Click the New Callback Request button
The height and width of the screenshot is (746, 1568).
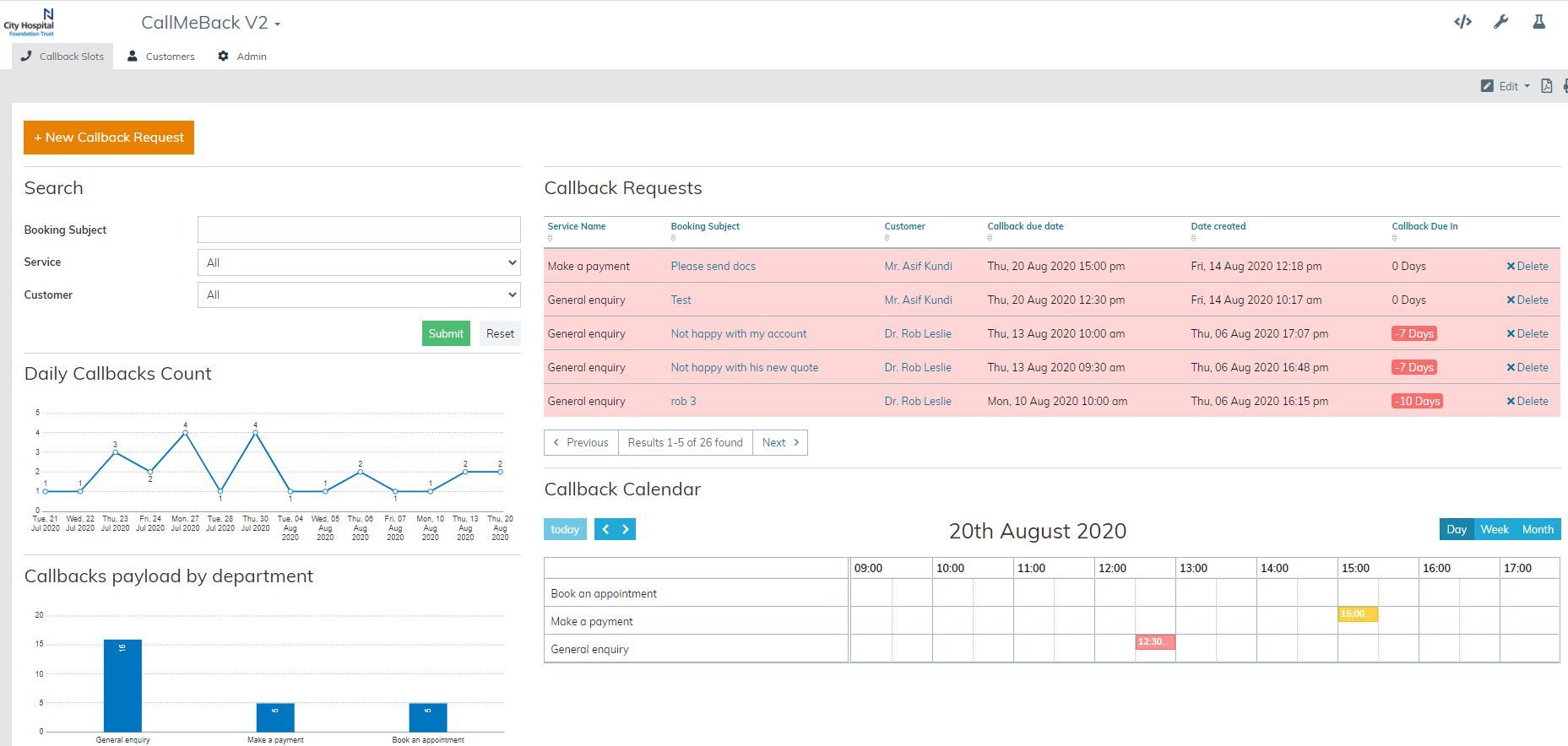[x=109, y=138]
